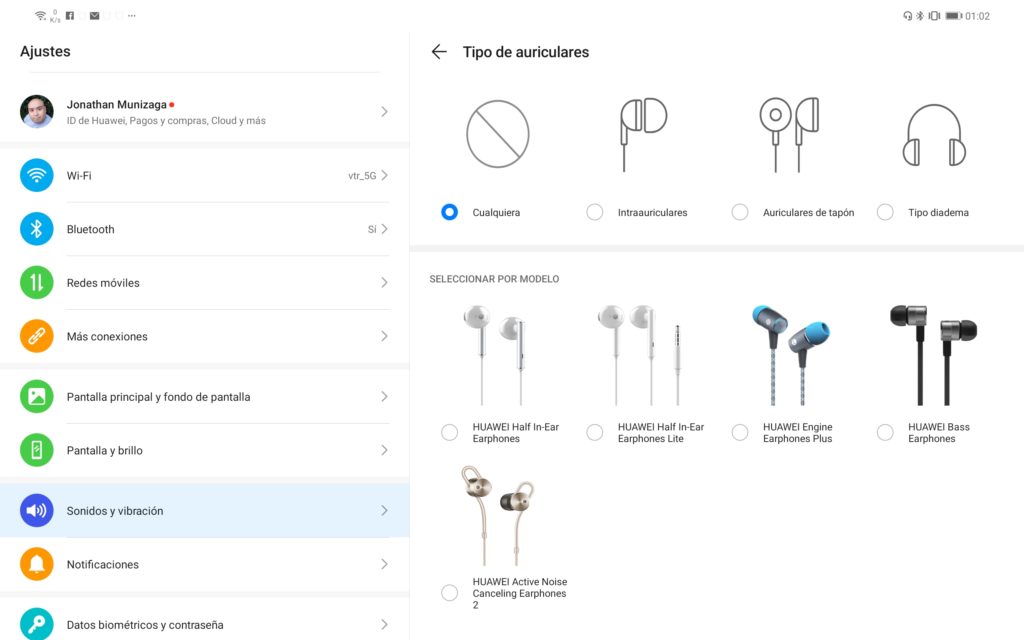Select the Intraauriculares radio option
Image resolution: width=1024 pixels, height=640 pixels.
[x=594, y=212]
